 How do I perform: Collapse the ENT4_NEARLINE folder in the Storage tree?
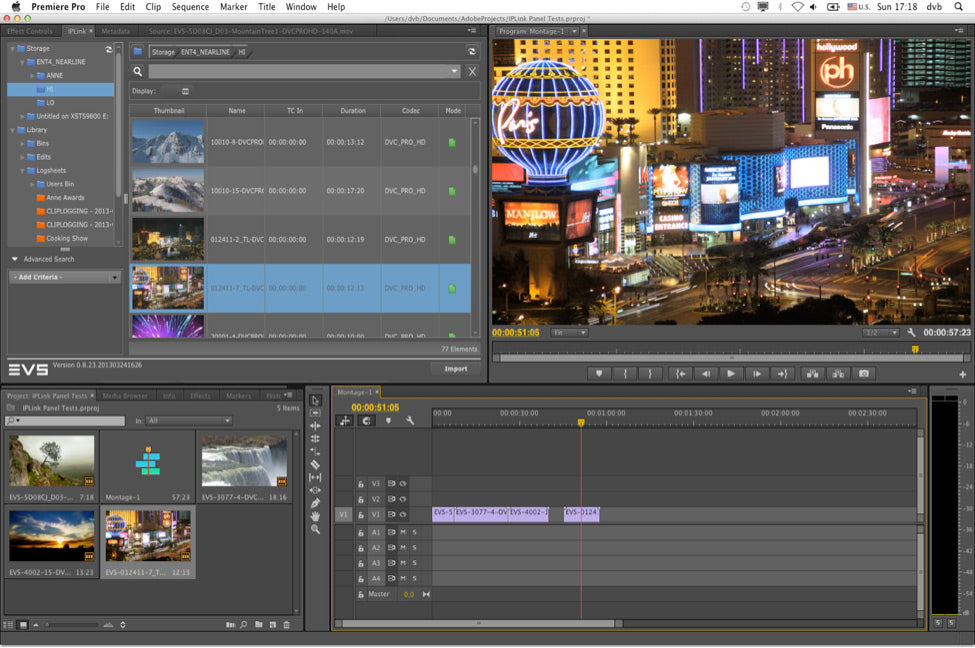click(x=22, y=61)
